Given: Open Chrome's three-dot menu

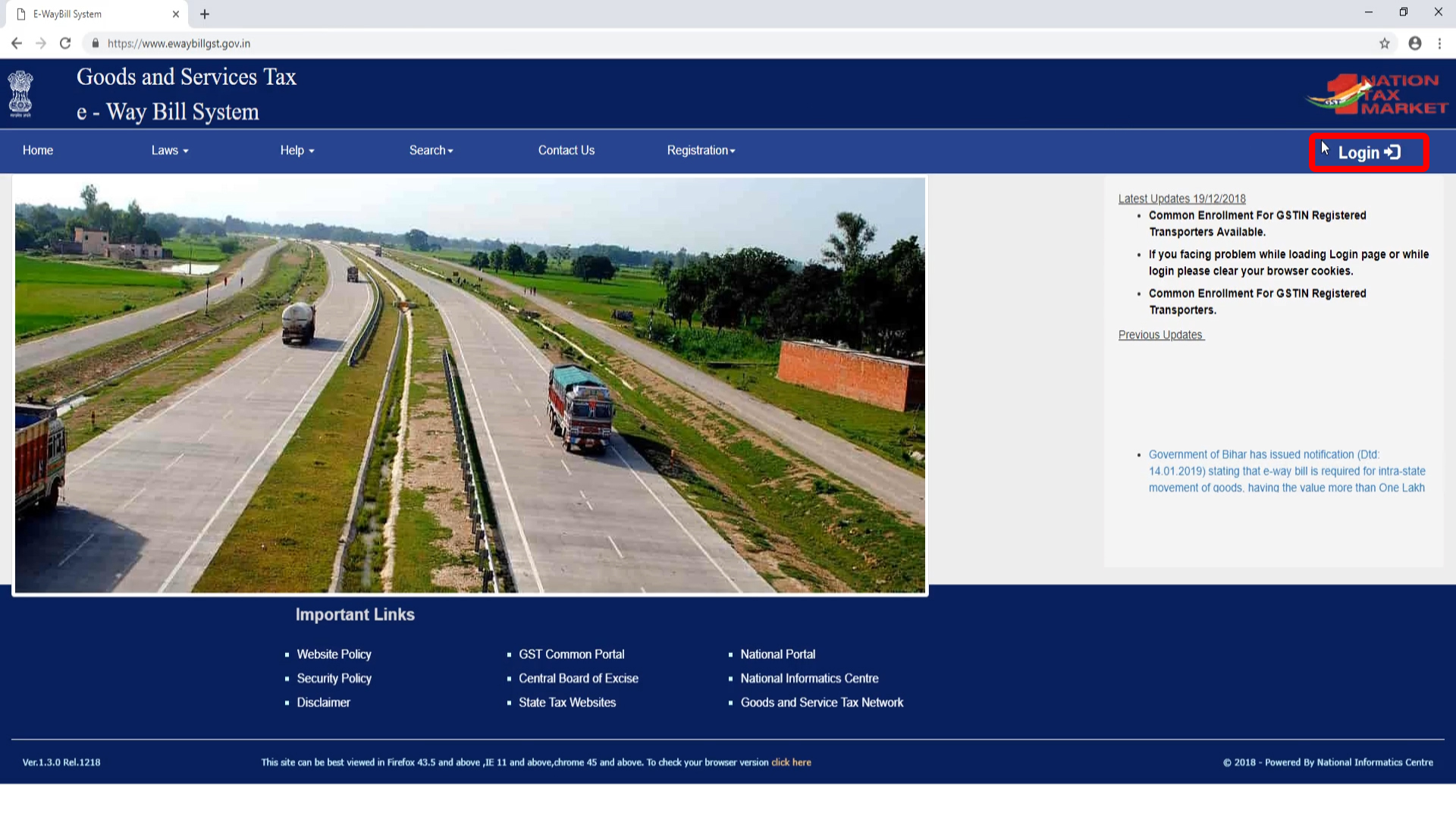Looking at the screenshot, I should pos(1439,43).
